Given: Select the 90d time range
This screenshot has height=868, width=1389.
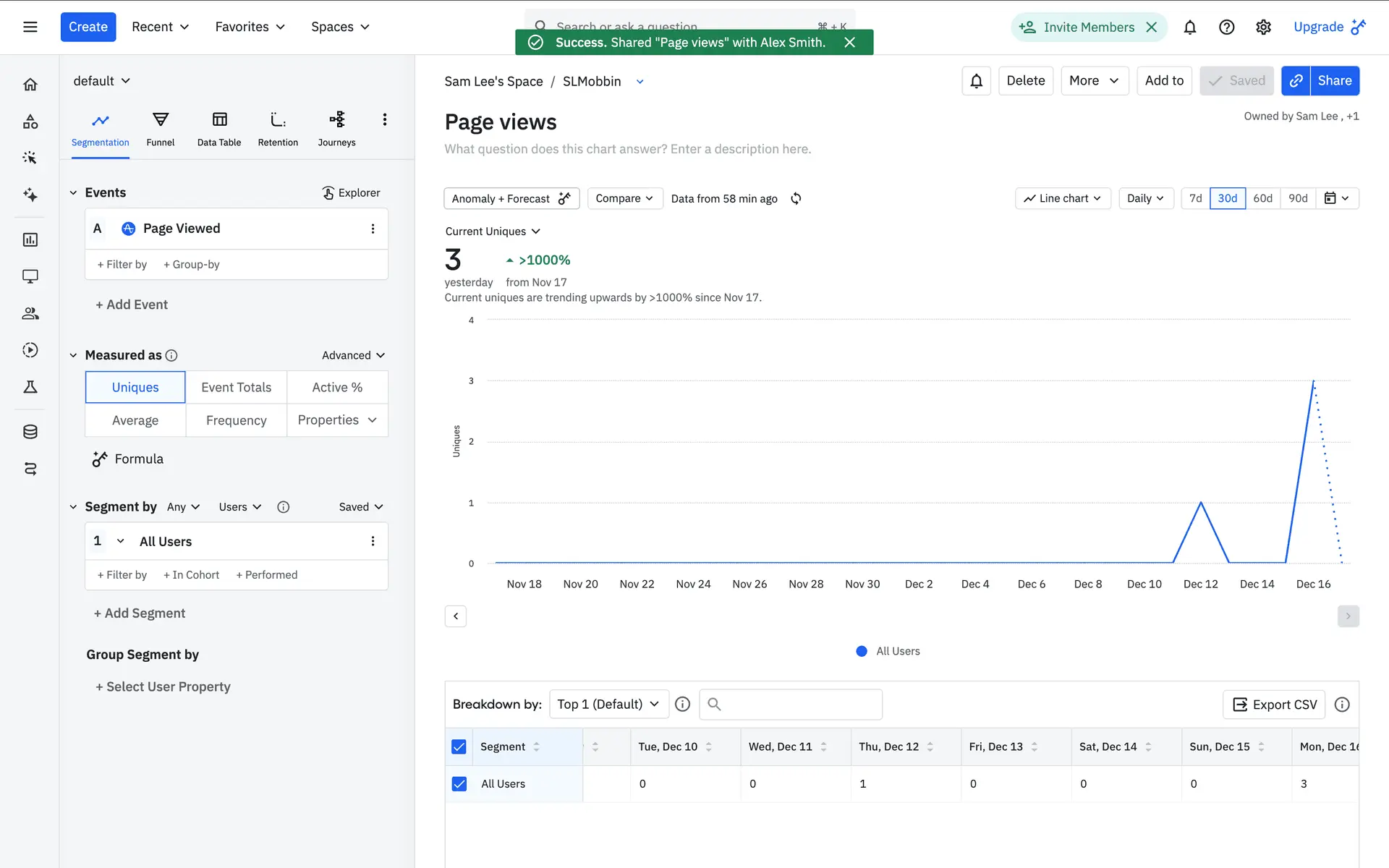Looking at the screenshot, I should tap(1297, 198).
